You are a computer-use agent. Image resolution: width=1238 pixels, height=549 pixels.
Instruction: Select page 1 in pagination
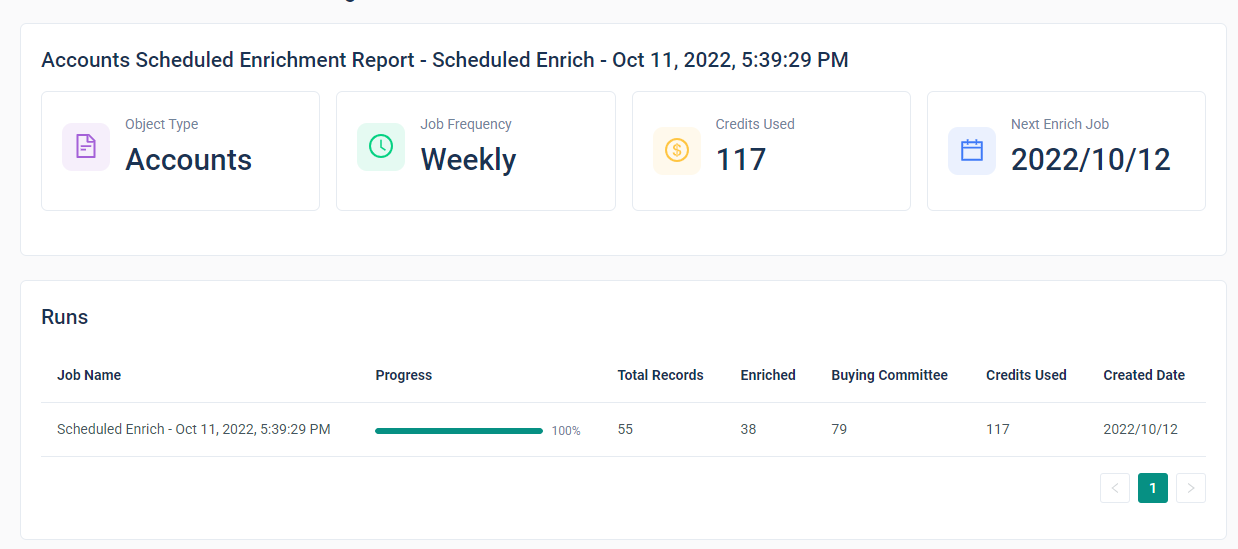point(1153,488)
